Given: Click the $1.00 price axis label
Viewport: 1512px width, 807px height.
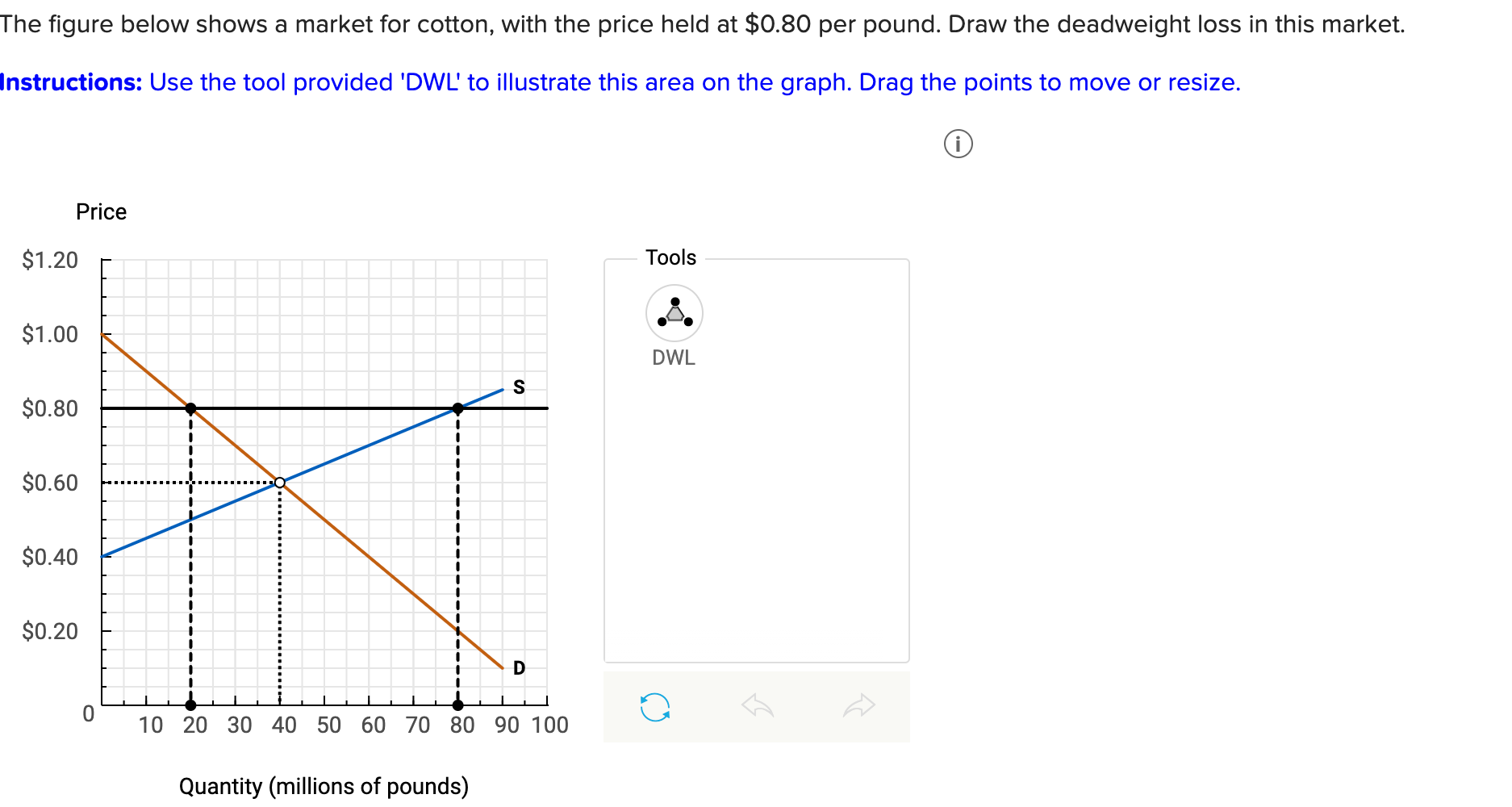Looking at the screenshot, I should coord(50,334).
